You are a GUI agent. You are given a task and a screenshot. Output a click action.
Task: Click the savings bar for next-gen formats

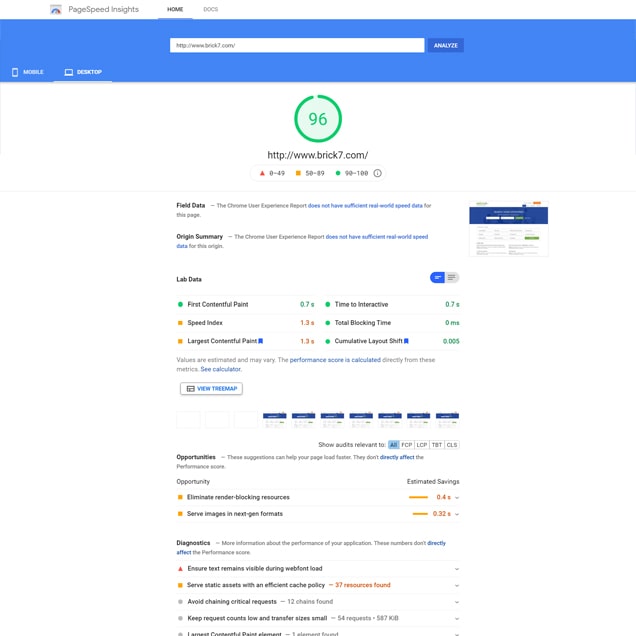[x=420, y=514]
